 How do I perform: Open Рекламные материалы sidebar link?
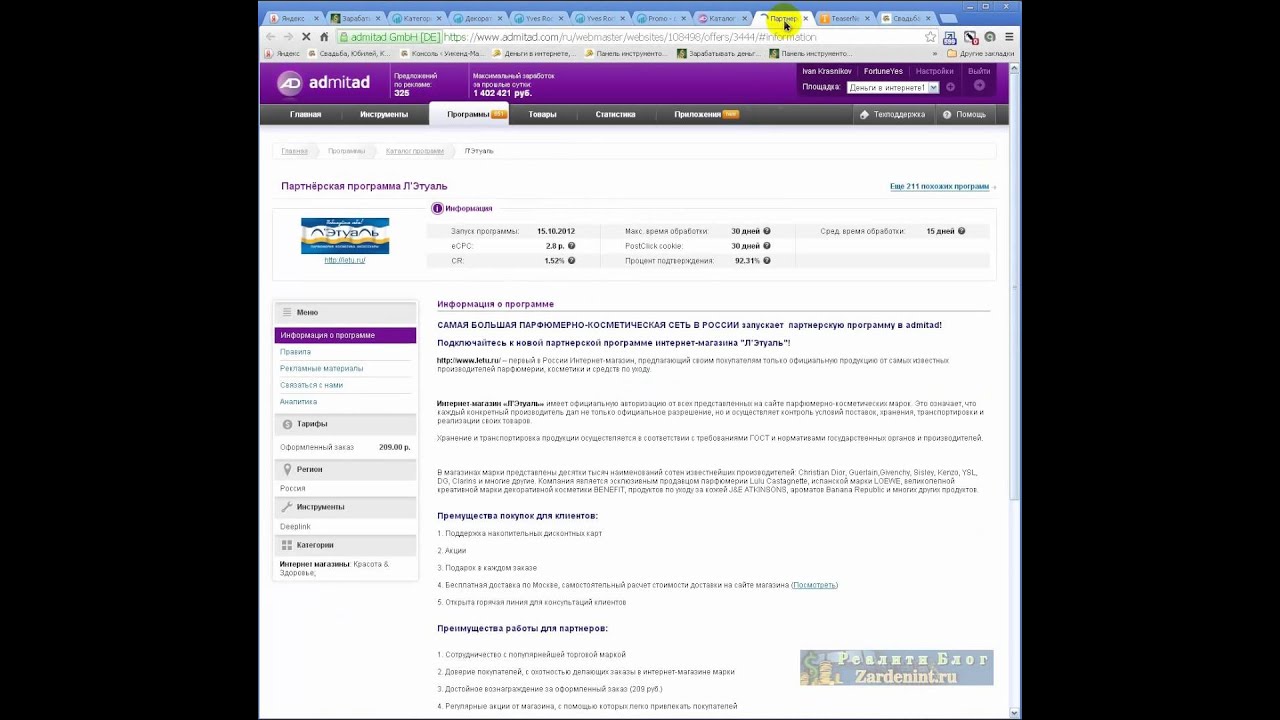(x=321, y=368)
